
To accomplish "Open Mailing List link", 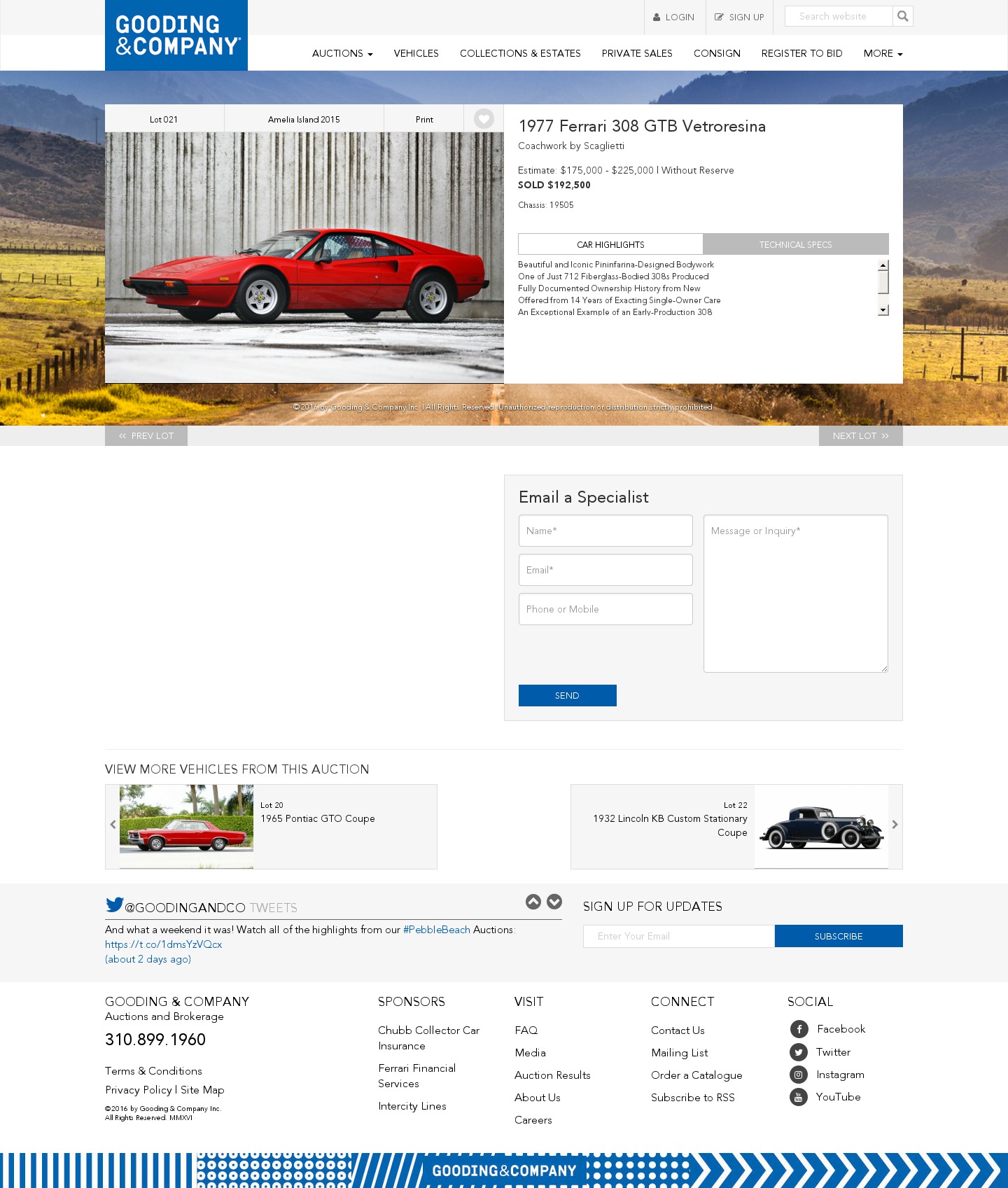I will click(679, 1053).
